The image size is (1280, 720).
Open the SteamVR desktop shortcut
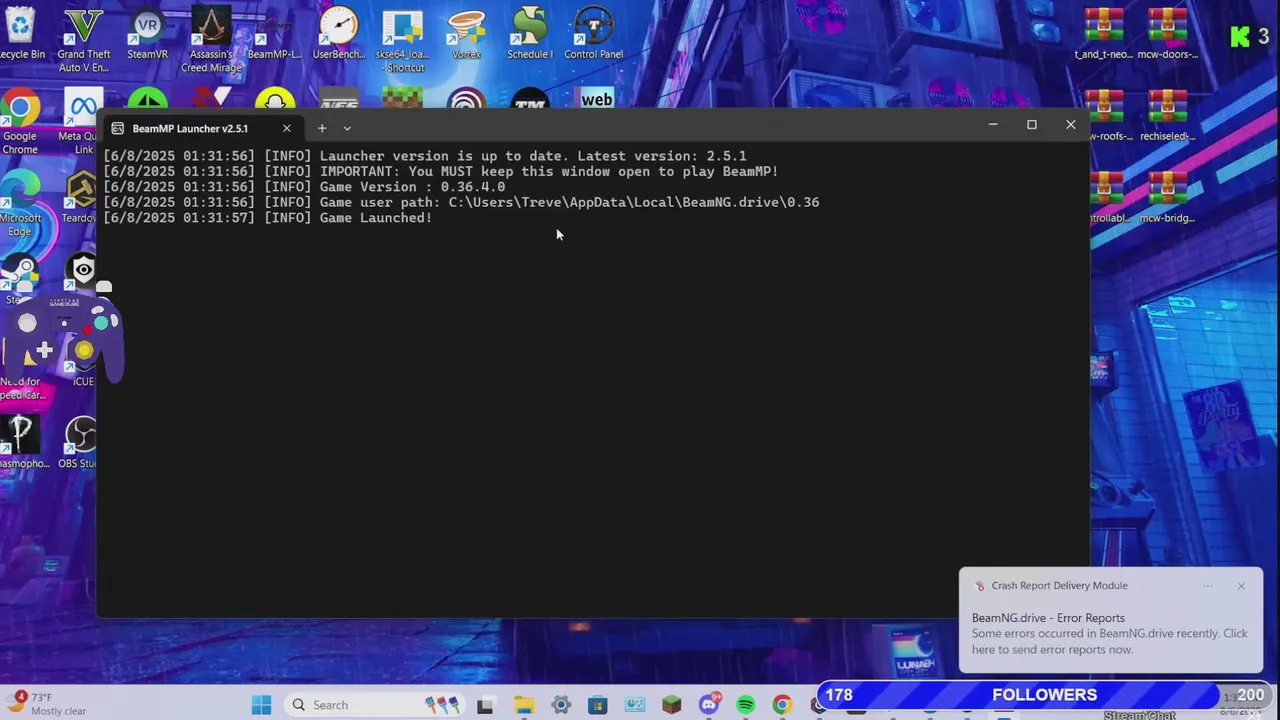click(x=147, y=33)
